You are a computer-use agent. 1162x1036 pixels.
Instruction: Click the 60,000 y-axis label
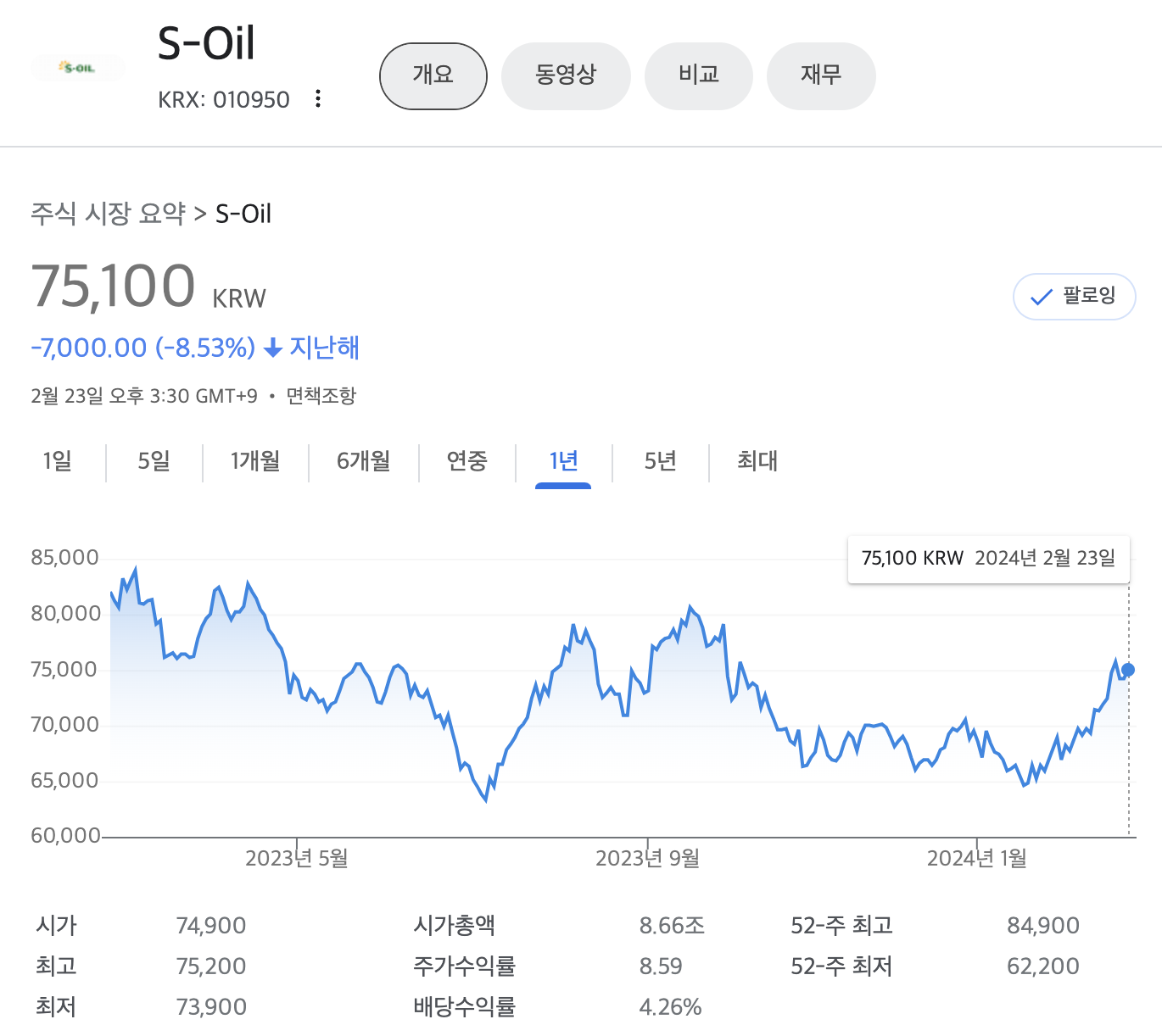[65, 836]
